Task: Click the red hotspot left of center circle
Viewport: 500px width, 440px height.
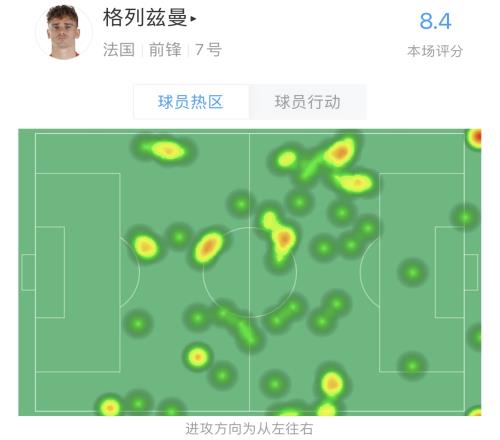Action: (208, 247)
